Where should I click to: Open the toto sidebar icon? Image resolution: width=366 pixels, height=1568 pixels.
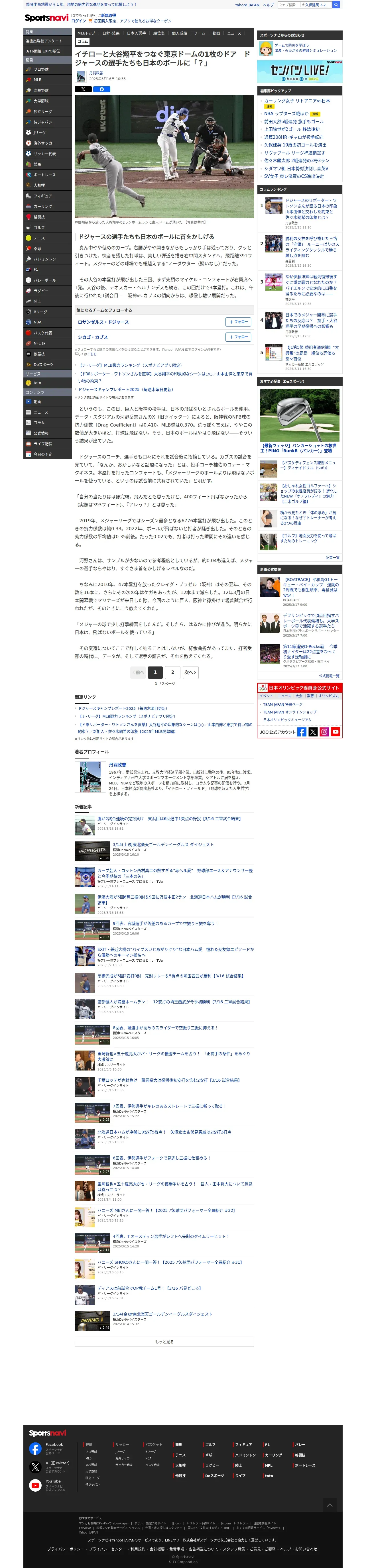tap(29, 383)
